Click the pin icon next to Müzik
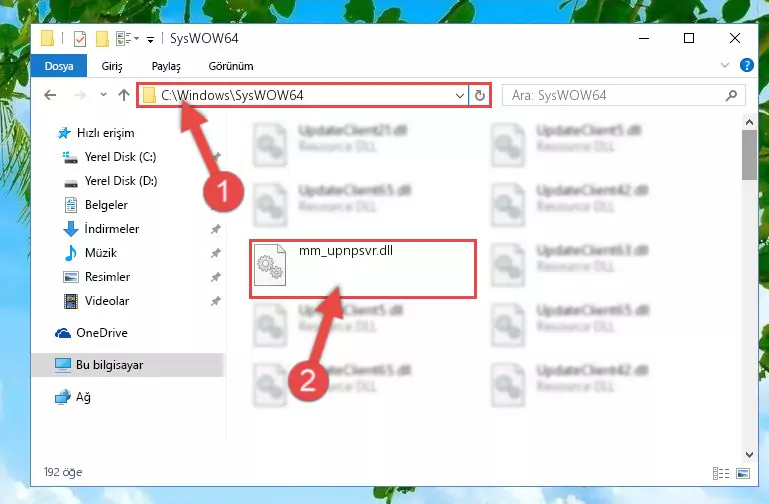This screenshot has height=504, width=769. [216, 253]
